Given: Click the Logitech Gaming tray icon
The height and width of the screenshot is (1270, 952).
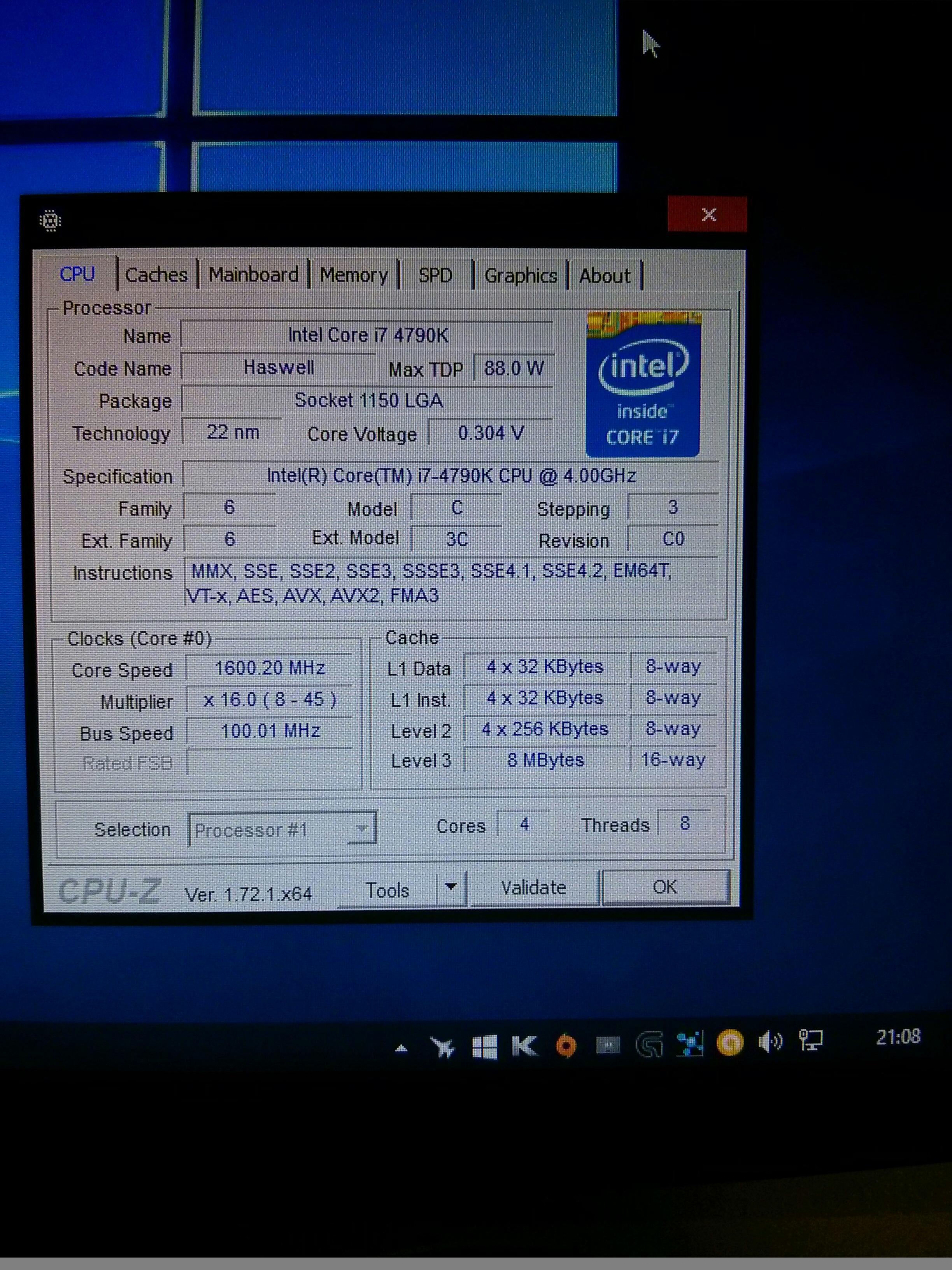Looking at the screenshot, I should point(649,1044).
